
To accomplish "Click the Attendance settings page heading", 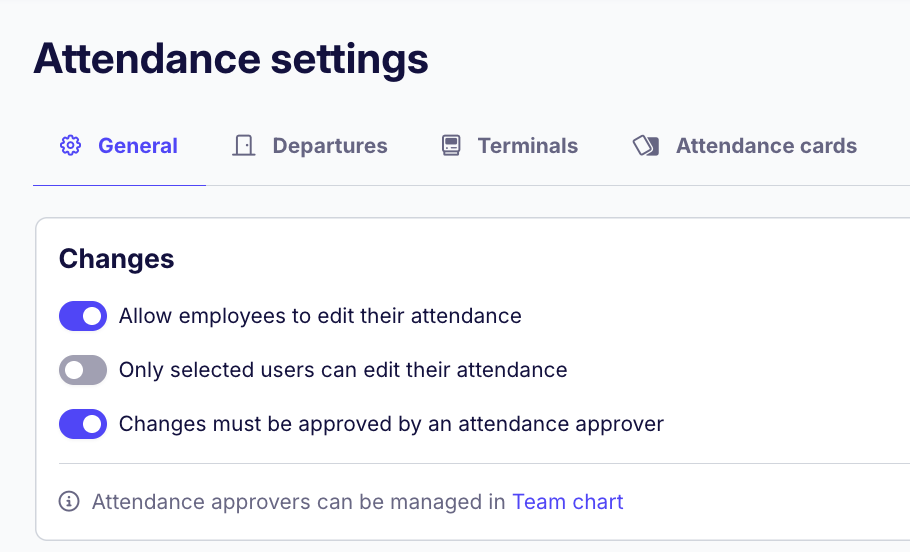I will coord(231,60).
